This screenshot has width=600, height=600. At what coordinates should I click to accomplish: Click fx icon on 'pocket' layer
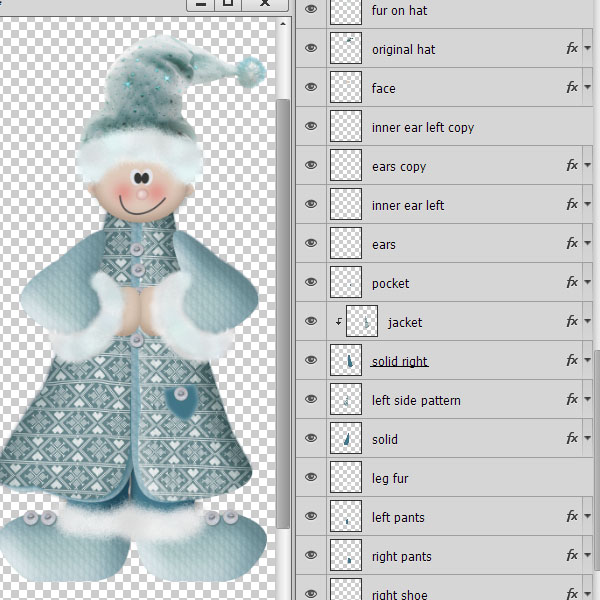coord(572,282)
